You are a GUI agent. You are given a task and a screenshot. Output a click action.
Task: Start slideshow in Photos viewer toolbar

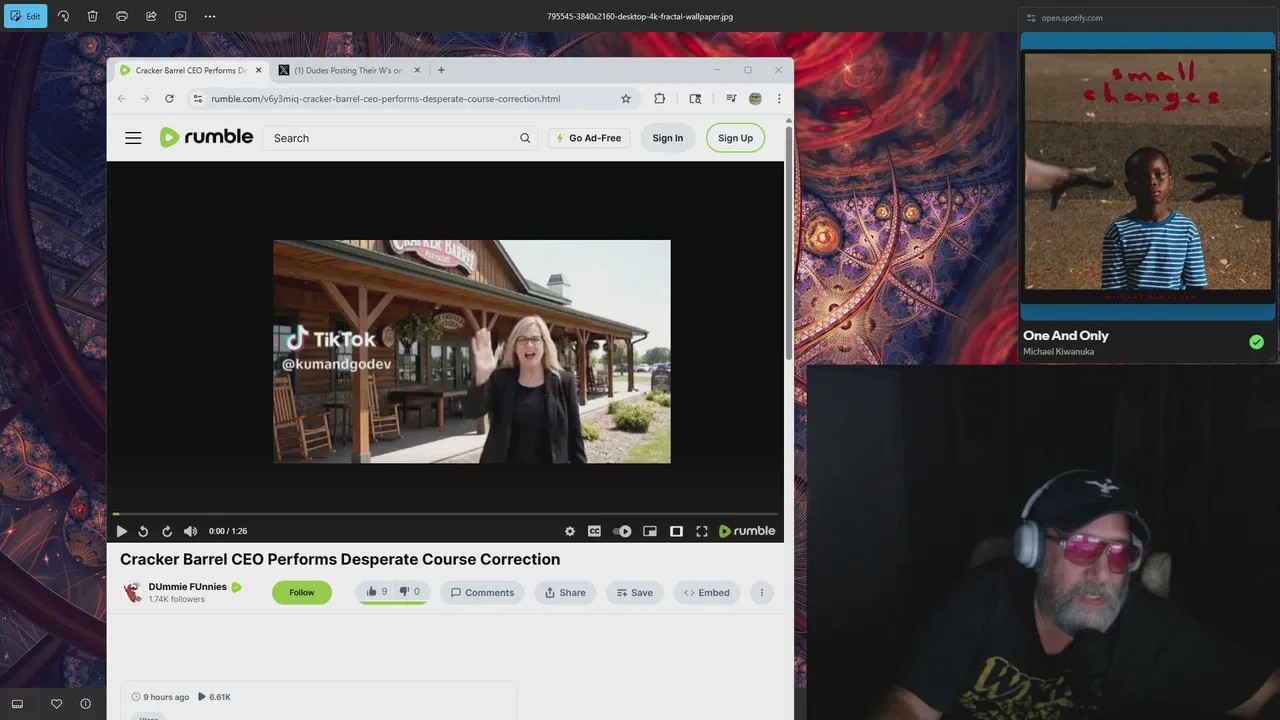[180, 16]
